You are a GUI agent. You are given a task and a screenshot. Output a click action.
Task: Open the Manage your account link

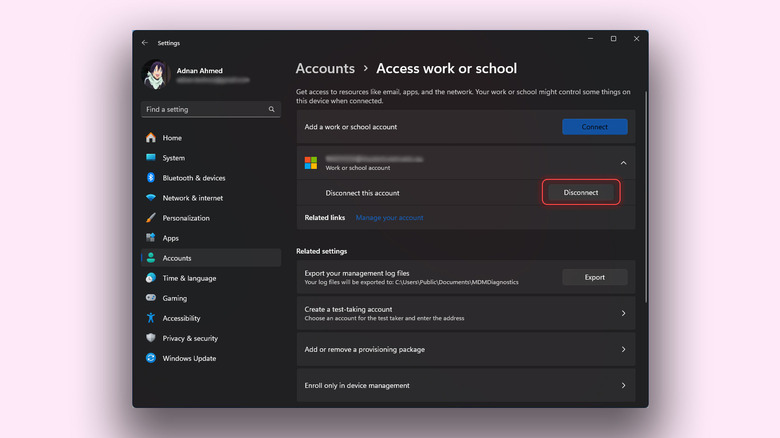tap(389, 217)
